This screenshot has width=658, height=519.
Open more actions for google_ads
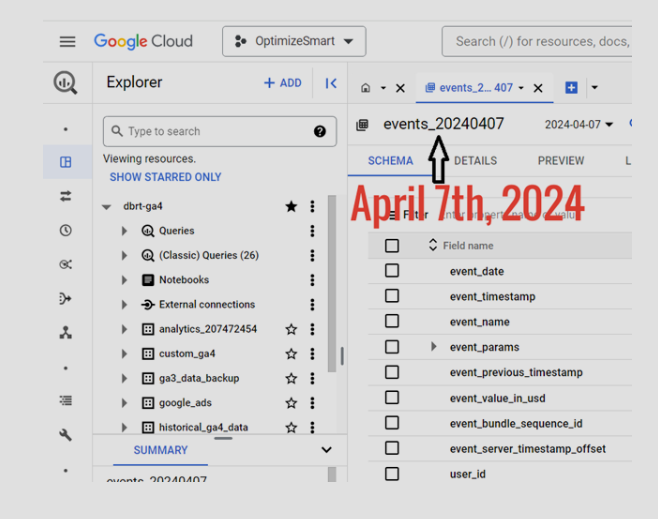[x=312, y=403]
